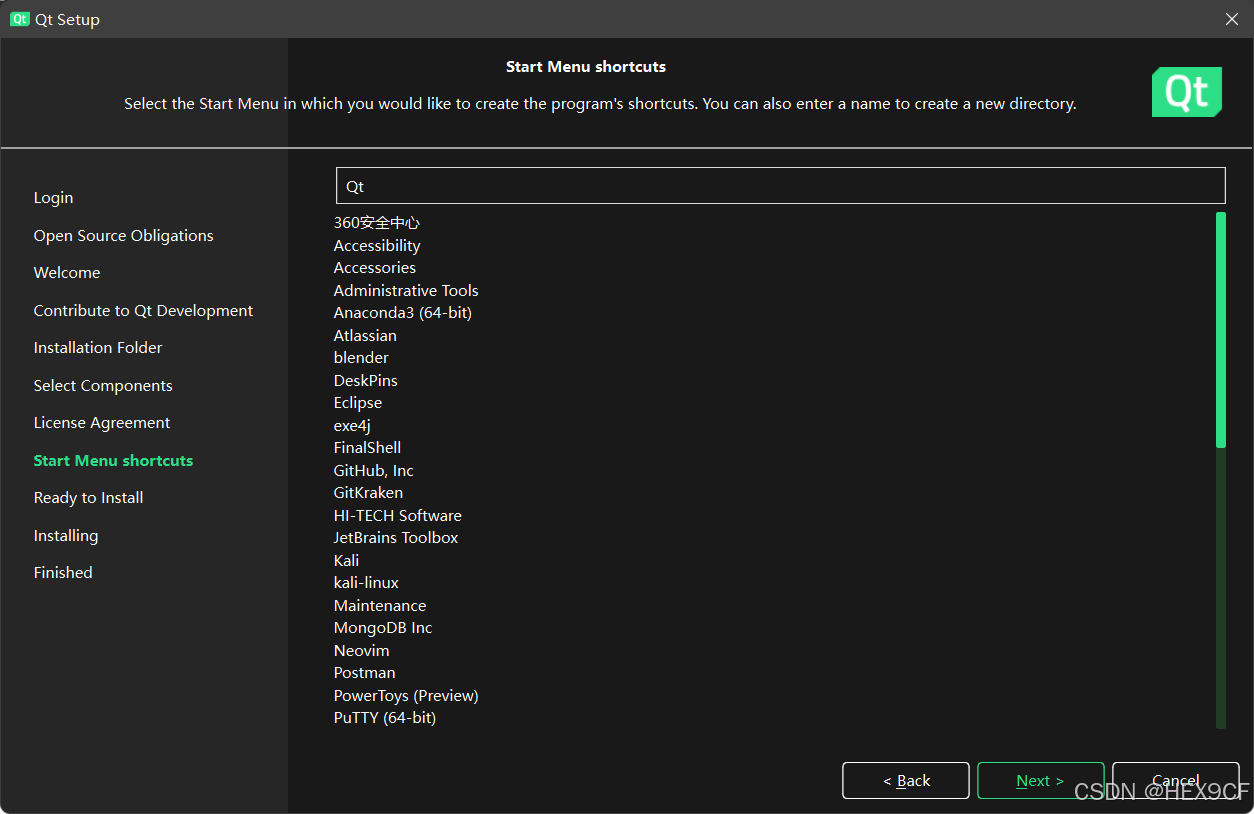Click the Ready to Install step
The image size is (1254, 814).
click(x=88, y=498)
